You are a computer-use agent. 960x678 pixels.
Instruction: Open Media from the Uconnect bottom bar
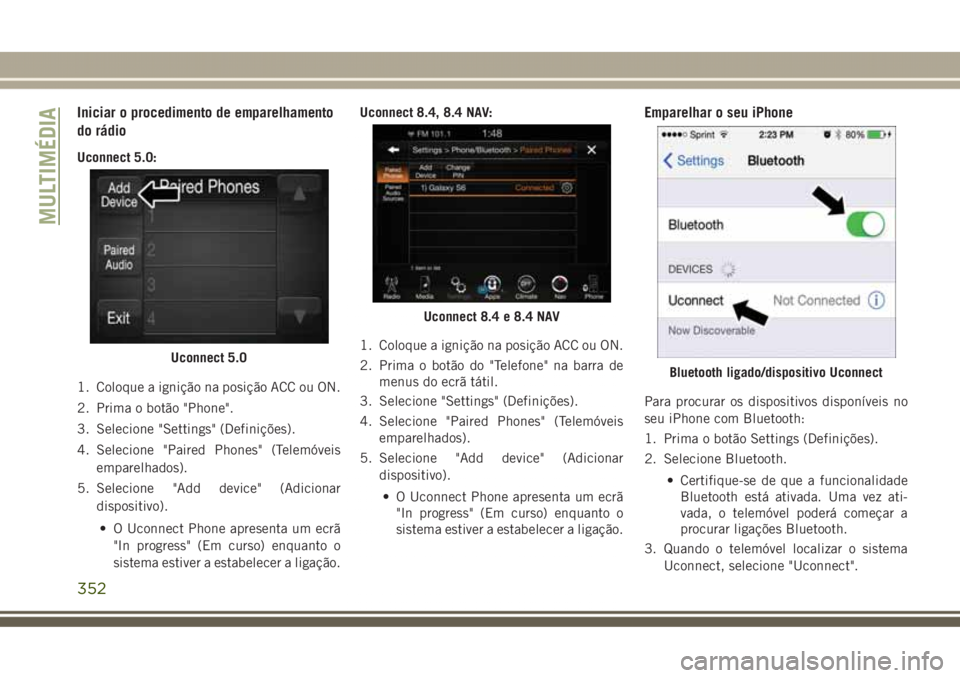[x=425, y=287]
